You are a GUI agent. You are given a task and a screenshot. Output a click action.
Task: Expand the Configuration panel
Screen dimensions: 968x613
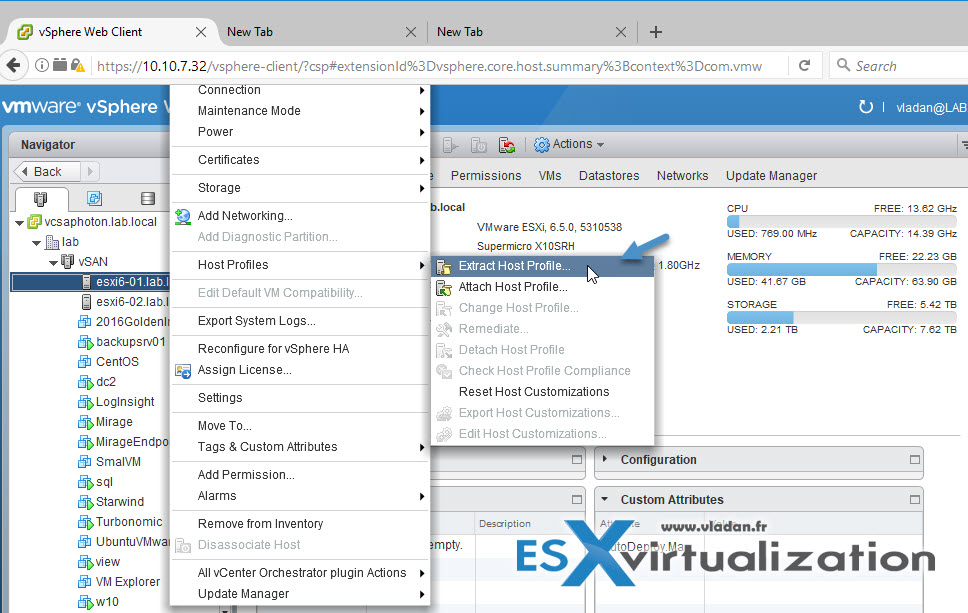tap(605, 459)
